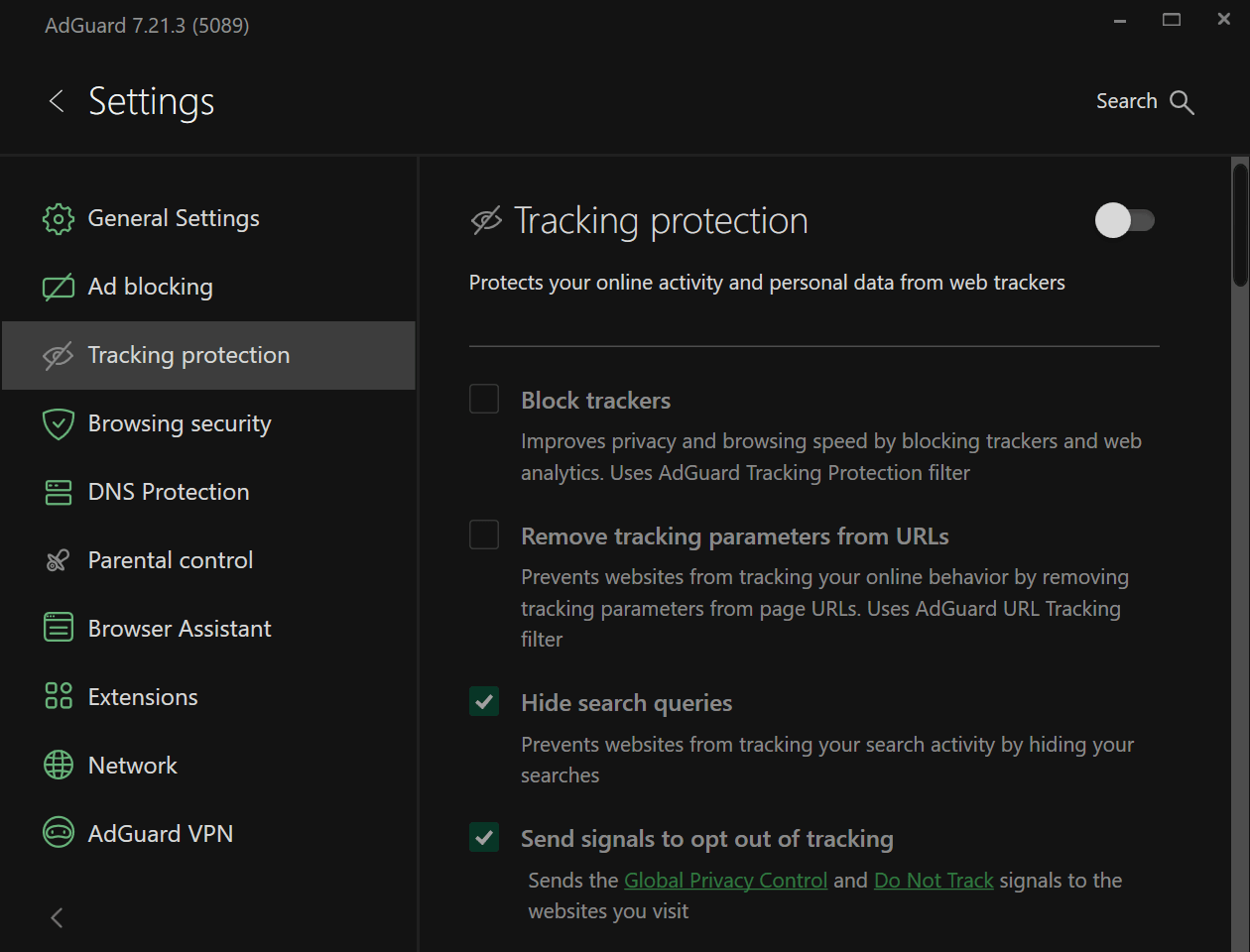Close the AdGuard window
Viewport: 1250px width, 952px height.
point(1224,20)
